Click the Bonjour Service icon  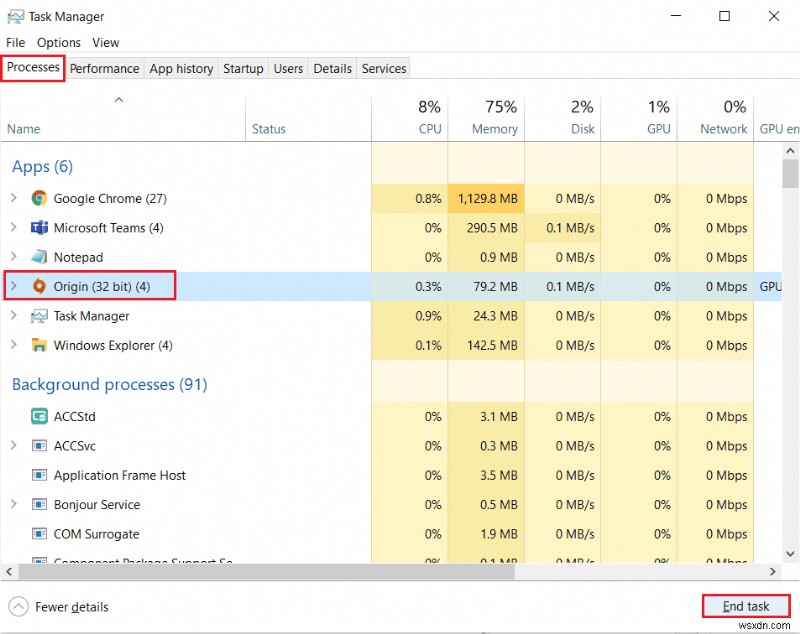coord(38,505)
